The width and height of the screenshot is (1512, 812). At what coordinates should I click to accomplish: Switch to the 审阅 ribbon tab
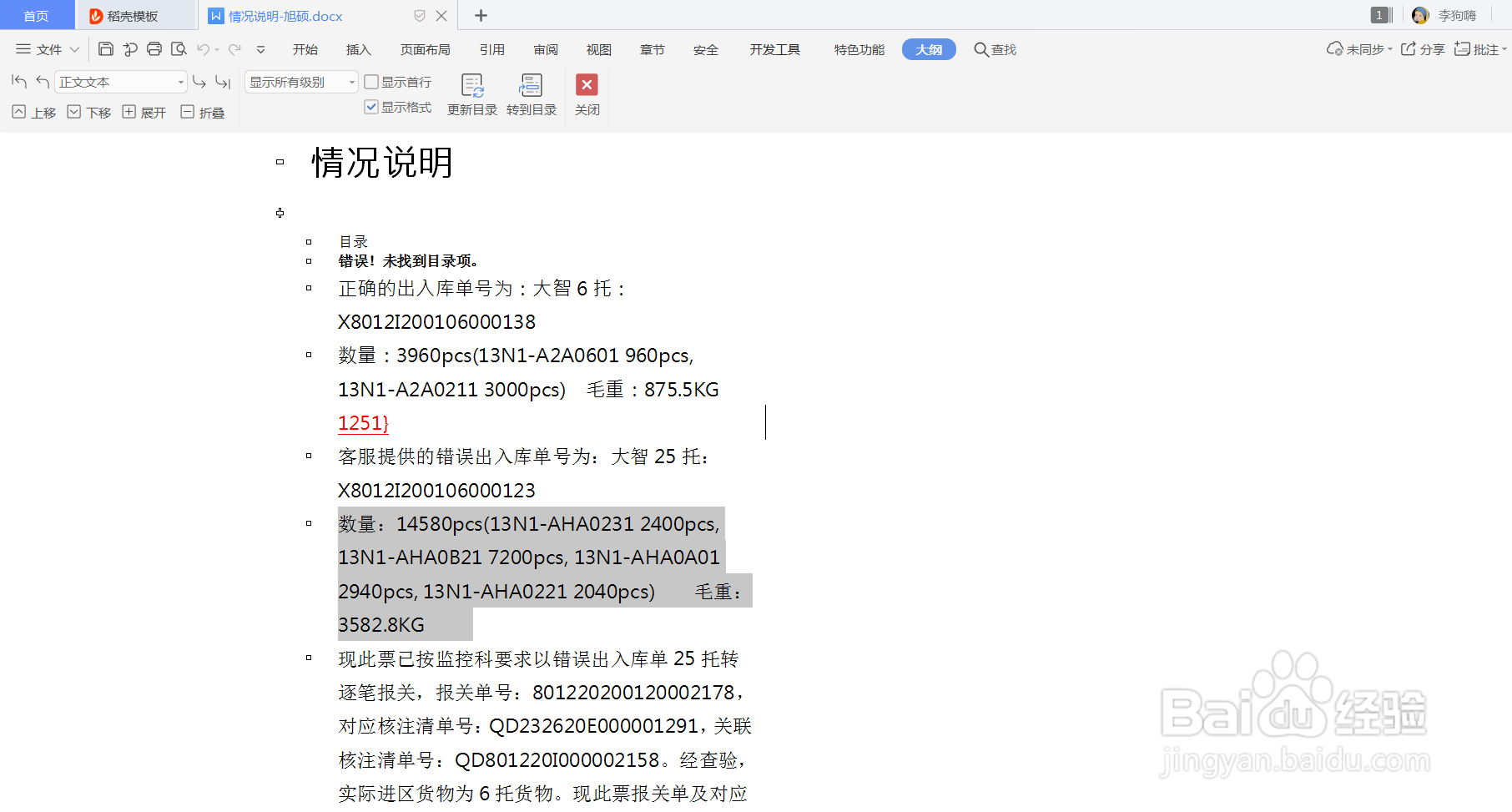tap(546, 49)
